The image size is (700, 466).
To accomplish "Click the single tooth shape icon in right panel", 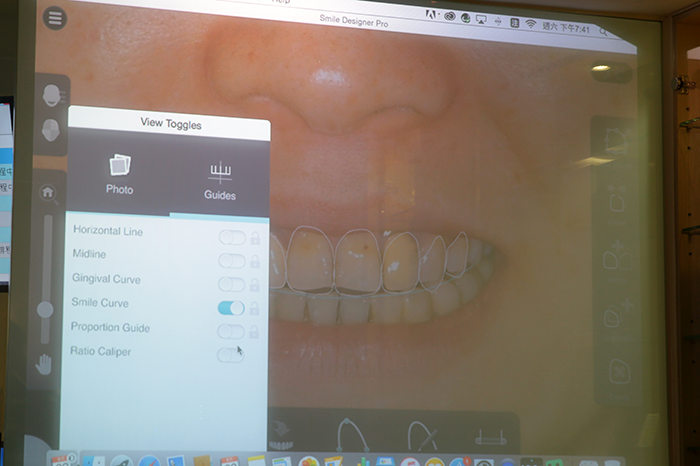I will (617, 203).
